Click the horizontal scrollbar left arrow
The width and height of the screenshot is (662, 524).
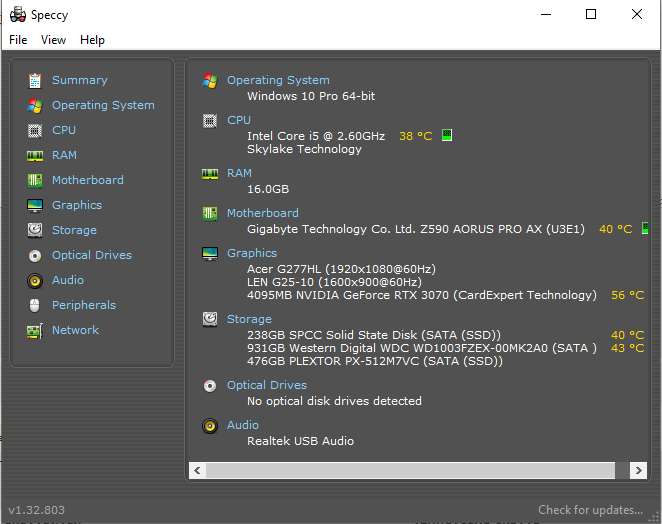pyautogui.click(x=197, y=470)
